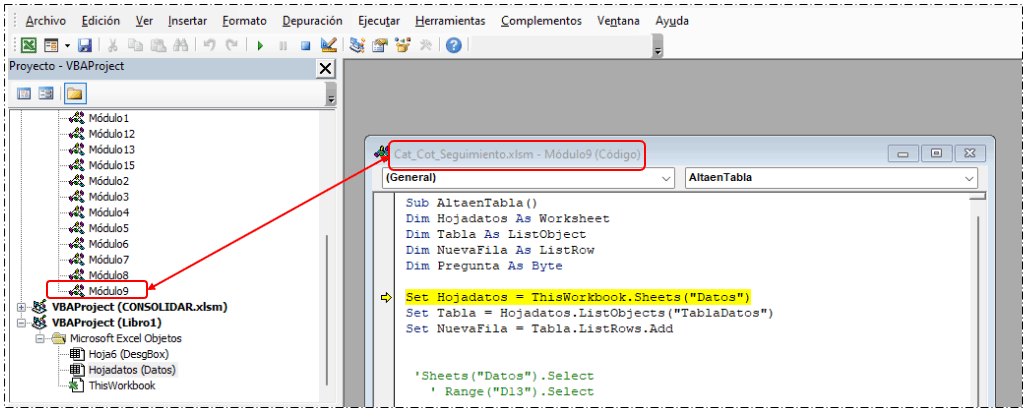Viewport: 1027px width, 411px height.
Task: Open project panel toolbar options arrow
Action: [331, 96]
